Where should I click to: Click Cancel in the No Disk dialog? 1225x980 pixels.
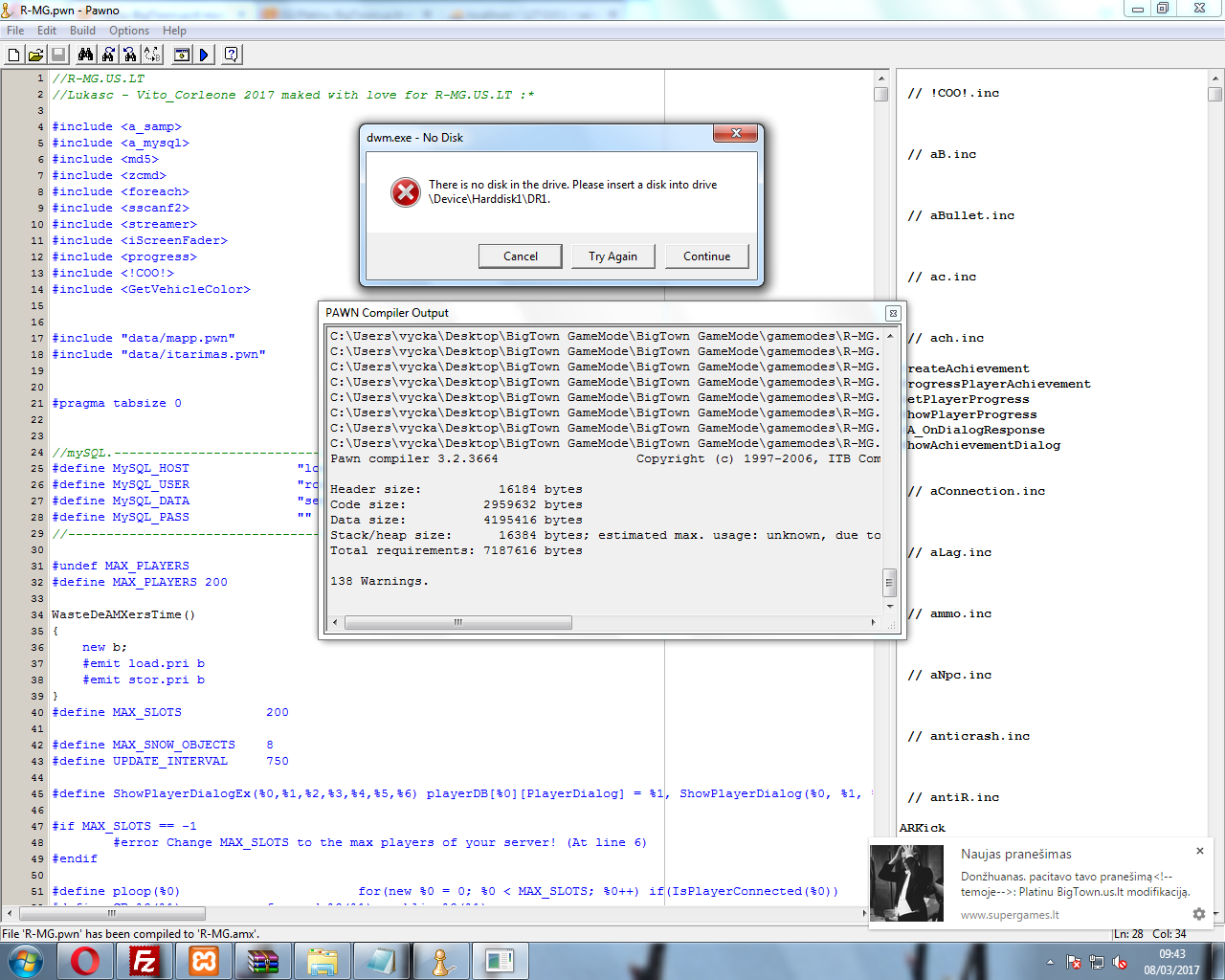pyautogui.click(x=521, y=256)
